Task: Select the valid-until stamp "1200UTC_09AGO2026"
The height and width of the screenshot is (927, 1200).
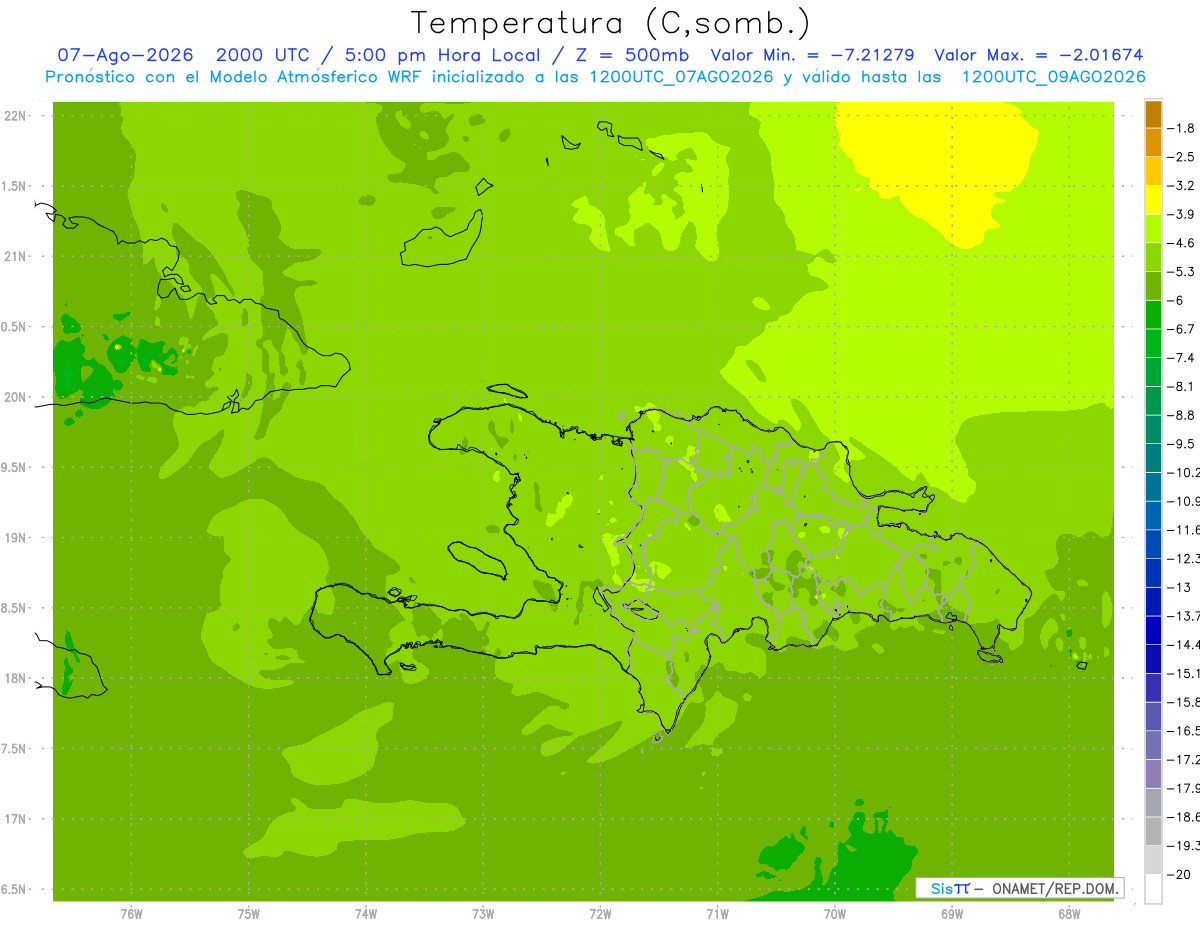Action: click(x=1053, y=77)
